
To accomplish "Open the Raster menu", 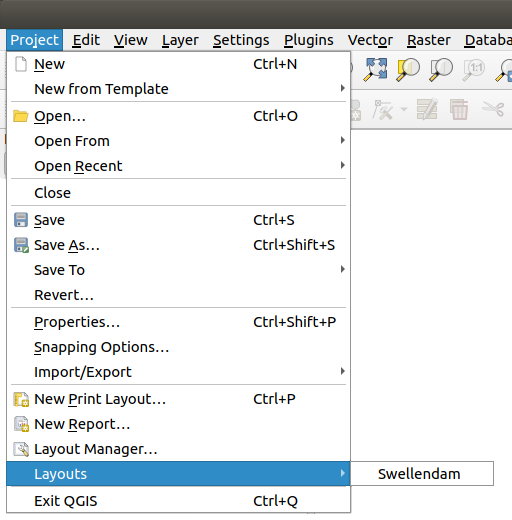I will (429, 40).
